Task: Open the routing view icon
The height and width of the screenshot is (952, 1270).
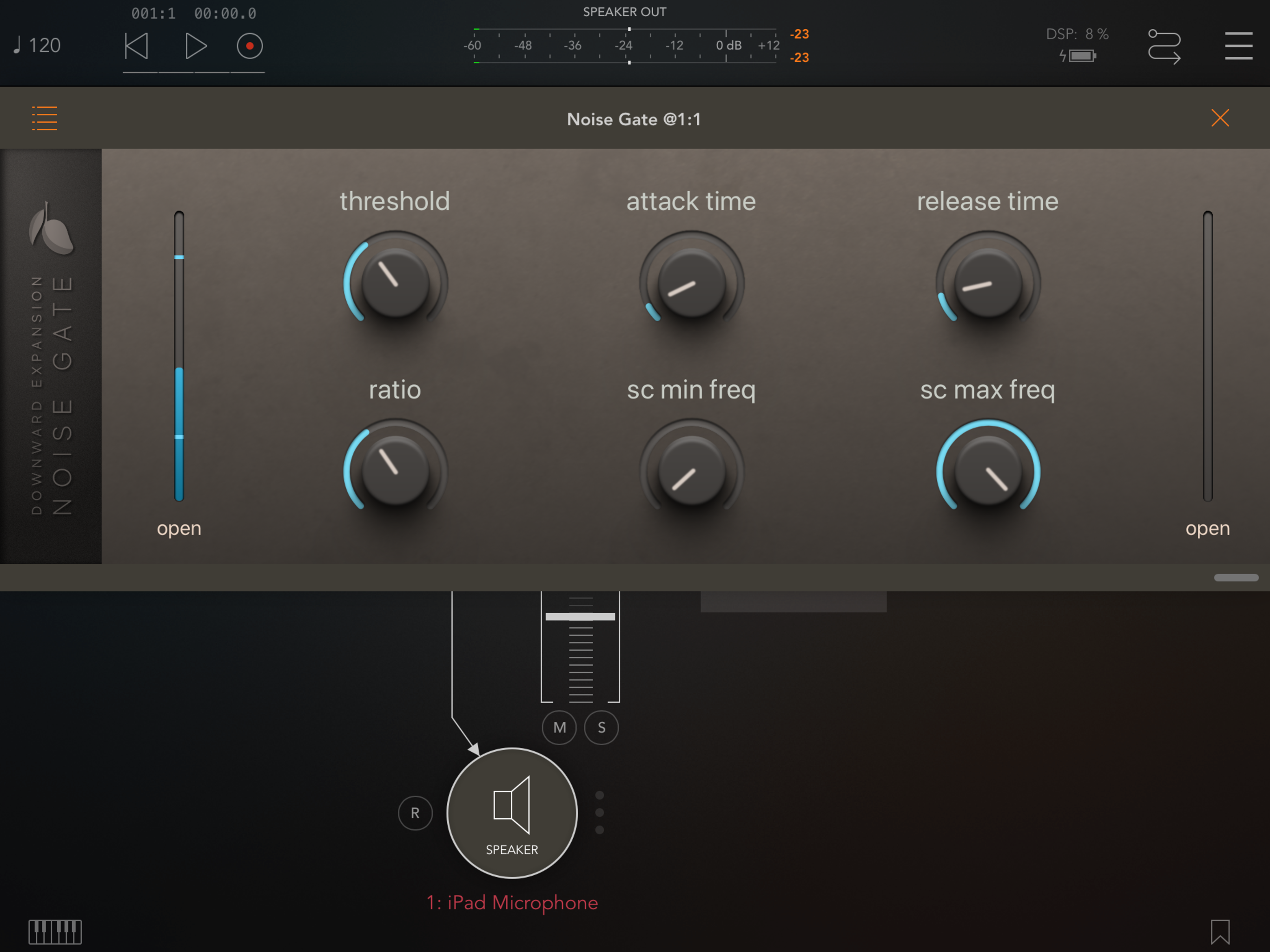Action: click(1164, 46)
